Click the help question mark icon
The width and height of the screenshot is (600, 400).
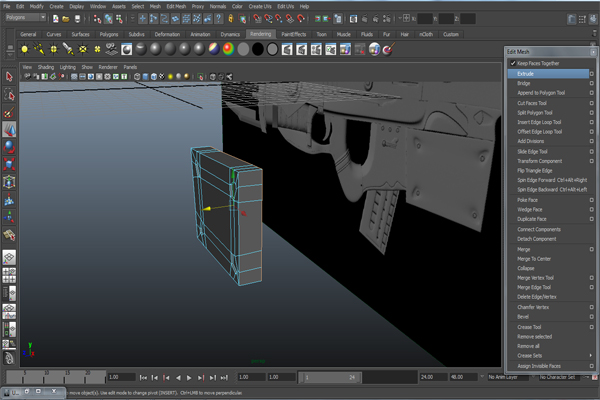pyautogui.click(x=218, y=19)
